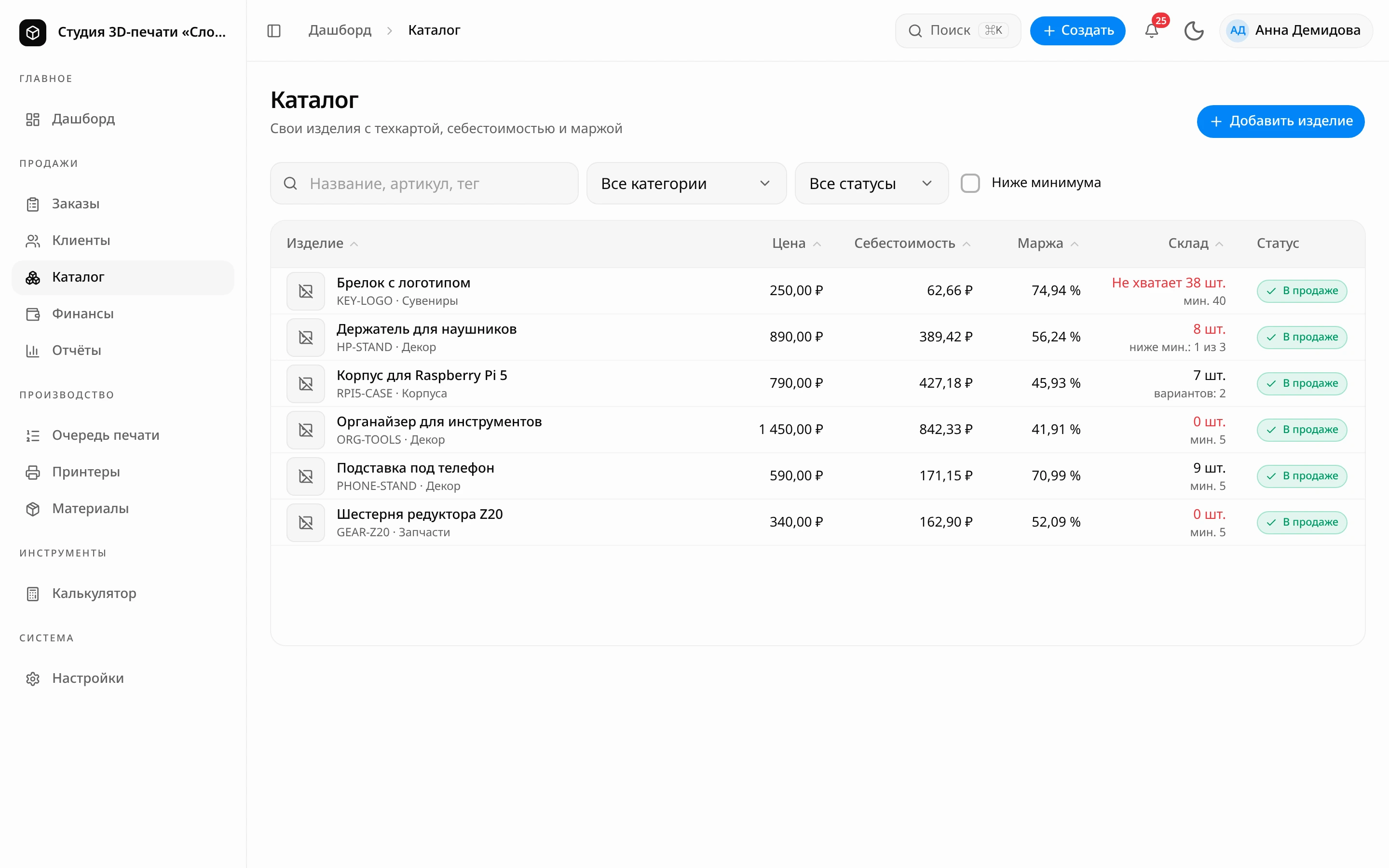1389x868 pixels.
Task: Click the Подставка под телефон thumbnail
Action: point(306,476)
